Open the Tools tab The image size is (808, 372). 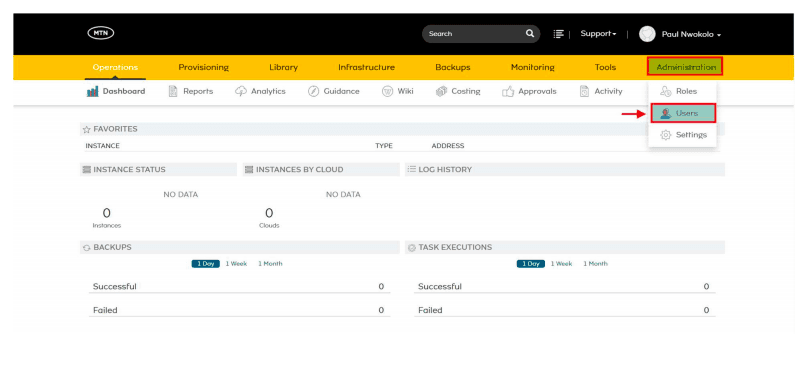(605, 67)
